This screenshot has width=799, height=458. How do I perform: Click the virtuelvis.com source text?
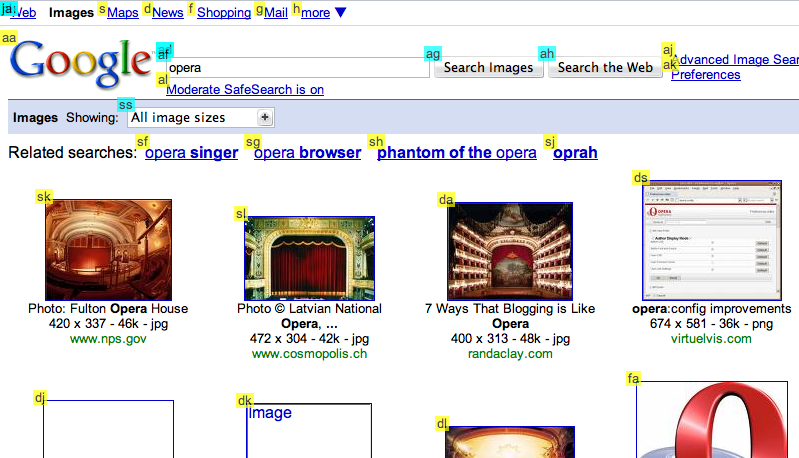(711, 339)
